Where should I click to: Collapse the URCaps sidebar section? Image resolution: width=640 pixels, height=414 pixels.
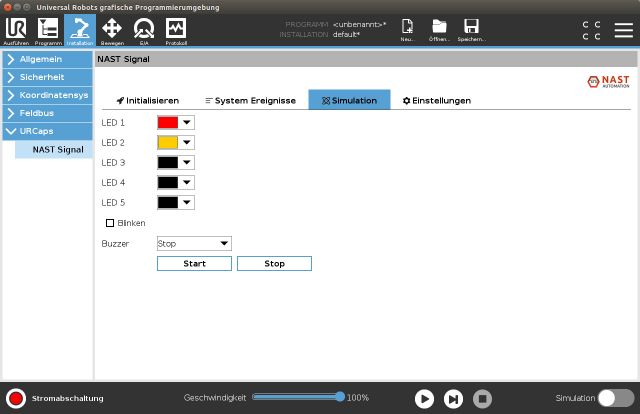[x=46, y=131]
